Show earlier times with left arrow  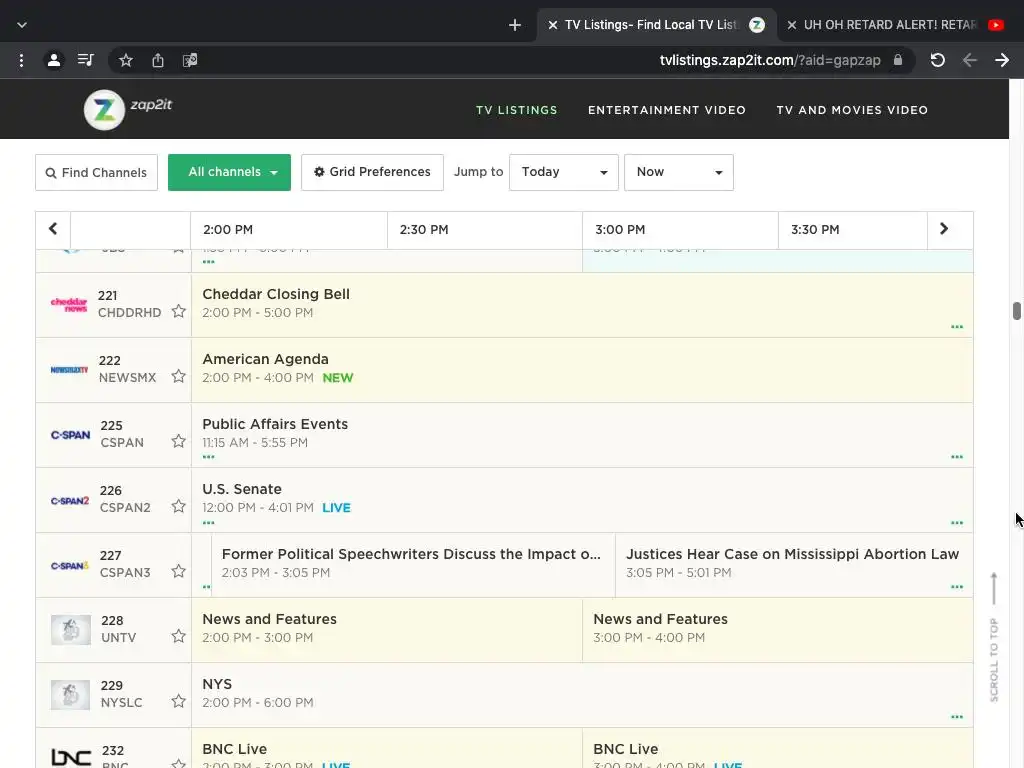click(53, 229)
